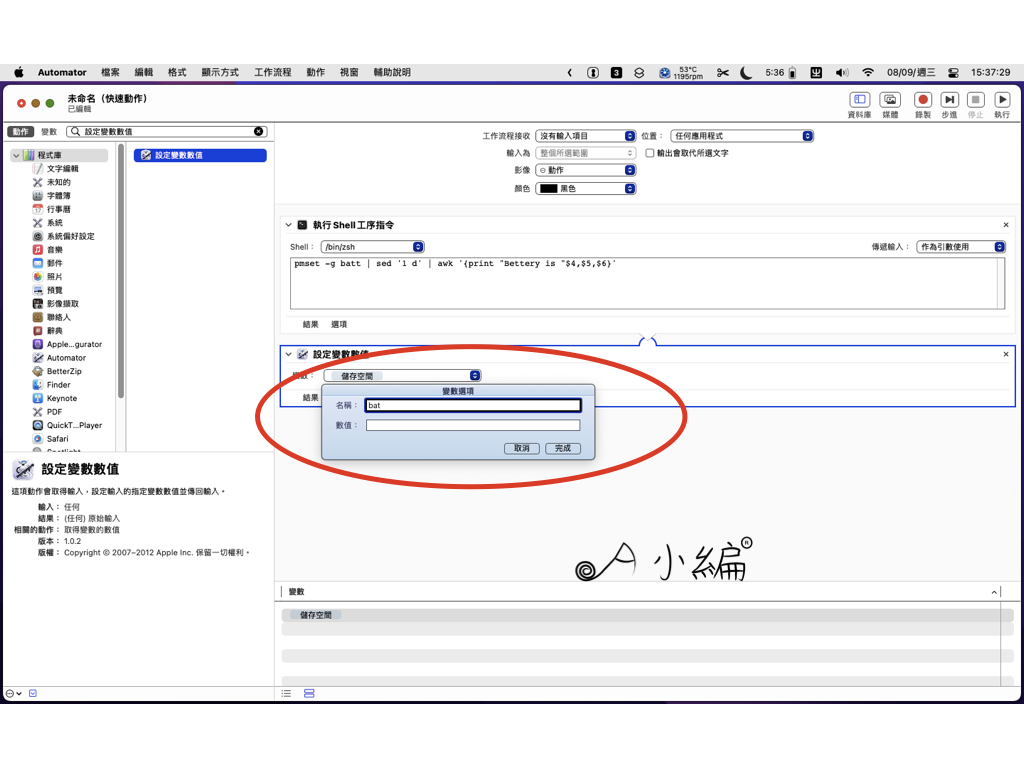Select the 聯絡人 library category

pos(58,317)
